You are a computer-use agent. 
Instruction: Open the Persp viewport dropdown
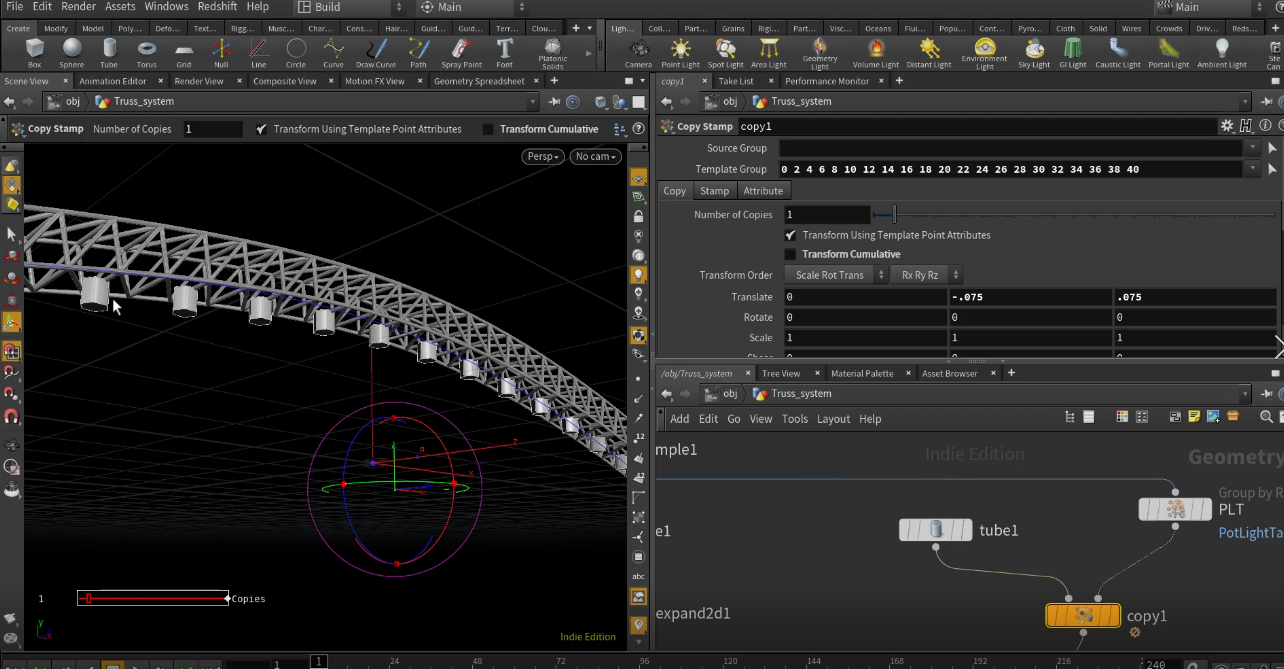541,156
